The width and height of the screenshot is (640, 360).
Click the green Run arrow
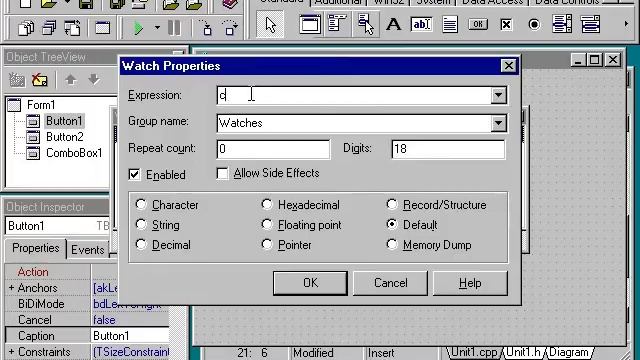tap(138, 28)
